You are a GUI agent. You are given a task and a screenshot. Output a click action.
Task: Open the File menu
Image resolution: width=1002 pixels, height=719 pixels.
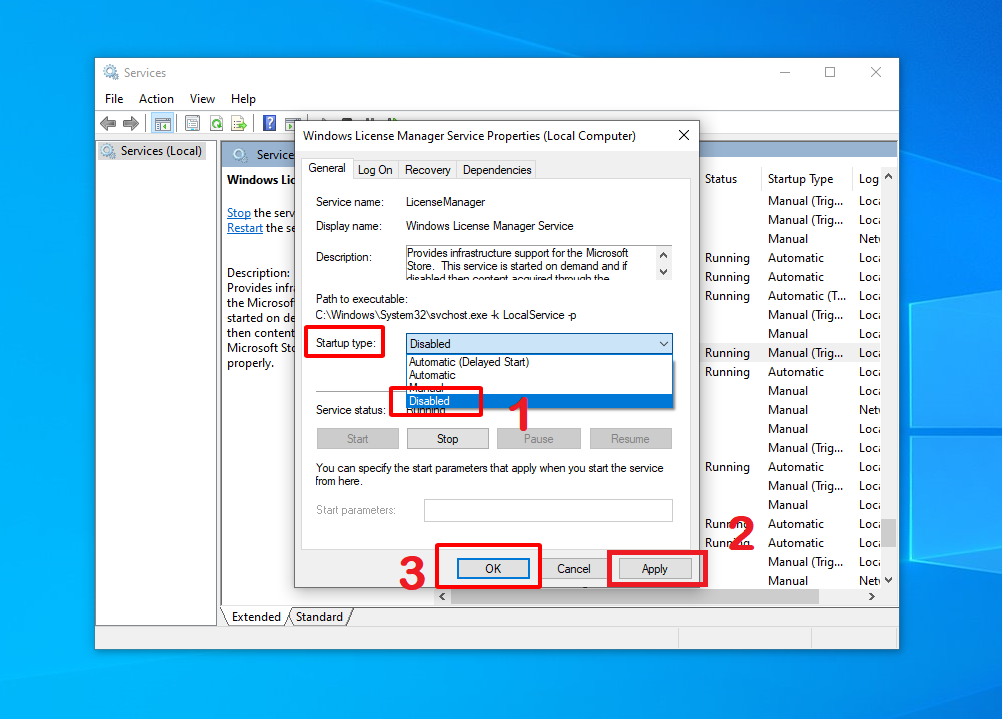point(114,99)
